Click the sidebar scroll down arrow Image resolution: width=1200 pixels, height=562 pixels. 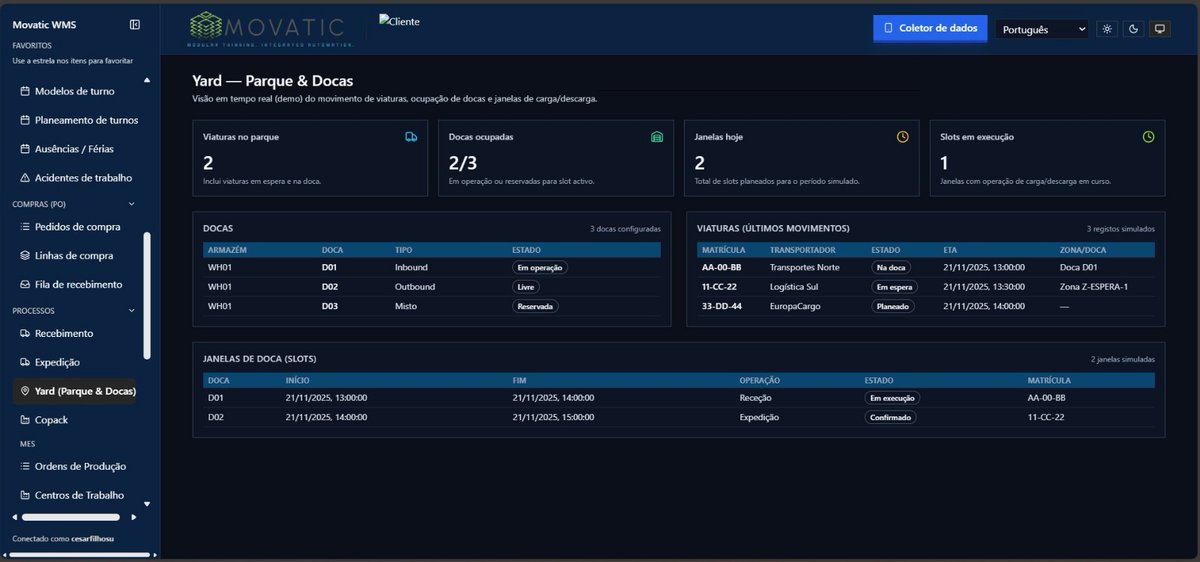(x=147, y=504)
